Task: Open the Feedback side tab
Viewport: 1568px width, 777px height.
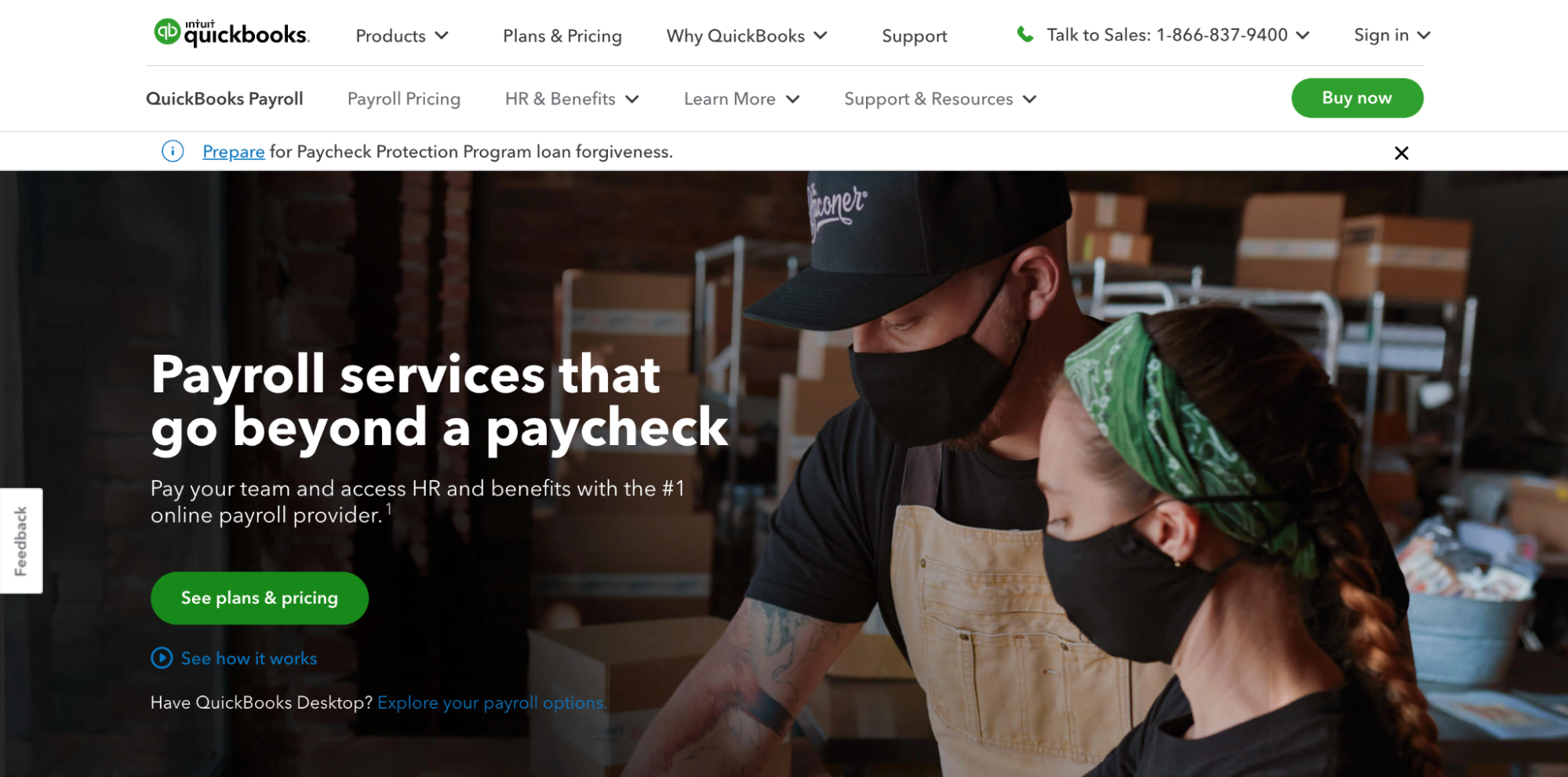Action: pos(21,541)
